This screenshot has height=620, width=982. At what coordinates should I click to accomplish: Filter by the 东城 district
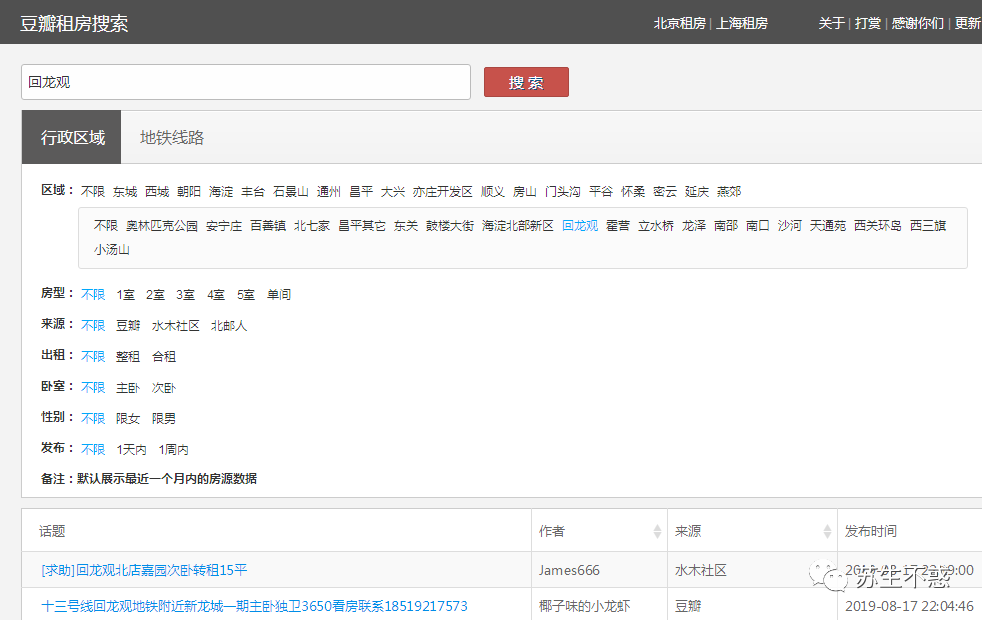coord(125,192)
